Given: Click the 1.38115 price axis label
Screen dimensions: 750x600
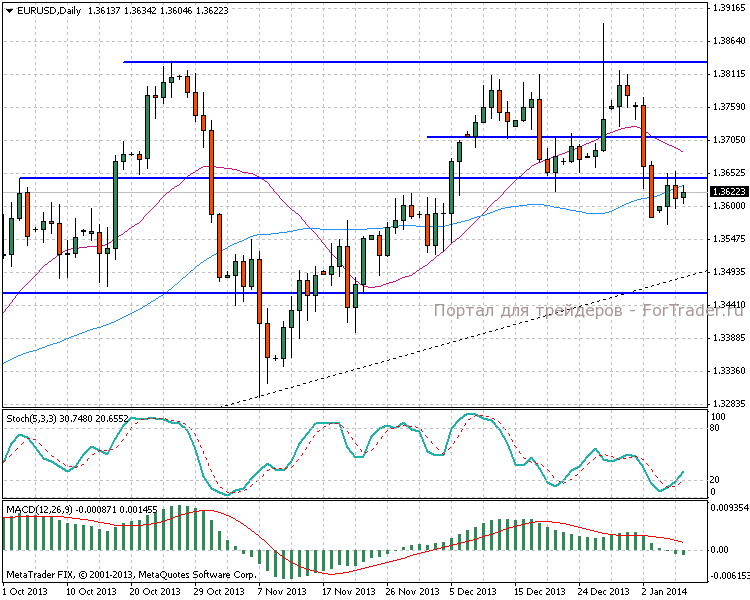Looking at the screenshot, I should point(729,74).
